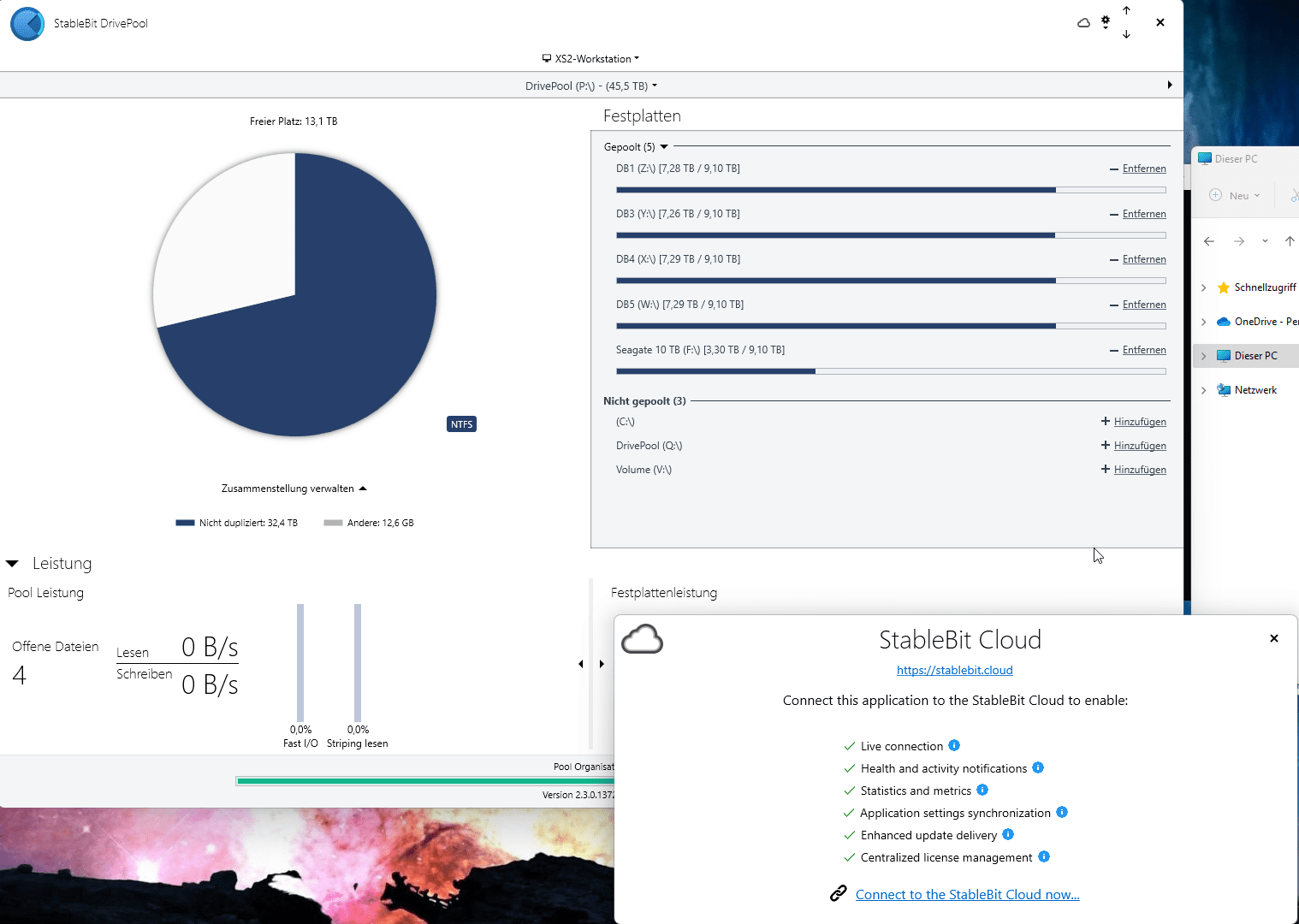Click the DB1 (Z:\) usage bar
This screenshot has width=1299, height=924.
click(x=891, y=190)
